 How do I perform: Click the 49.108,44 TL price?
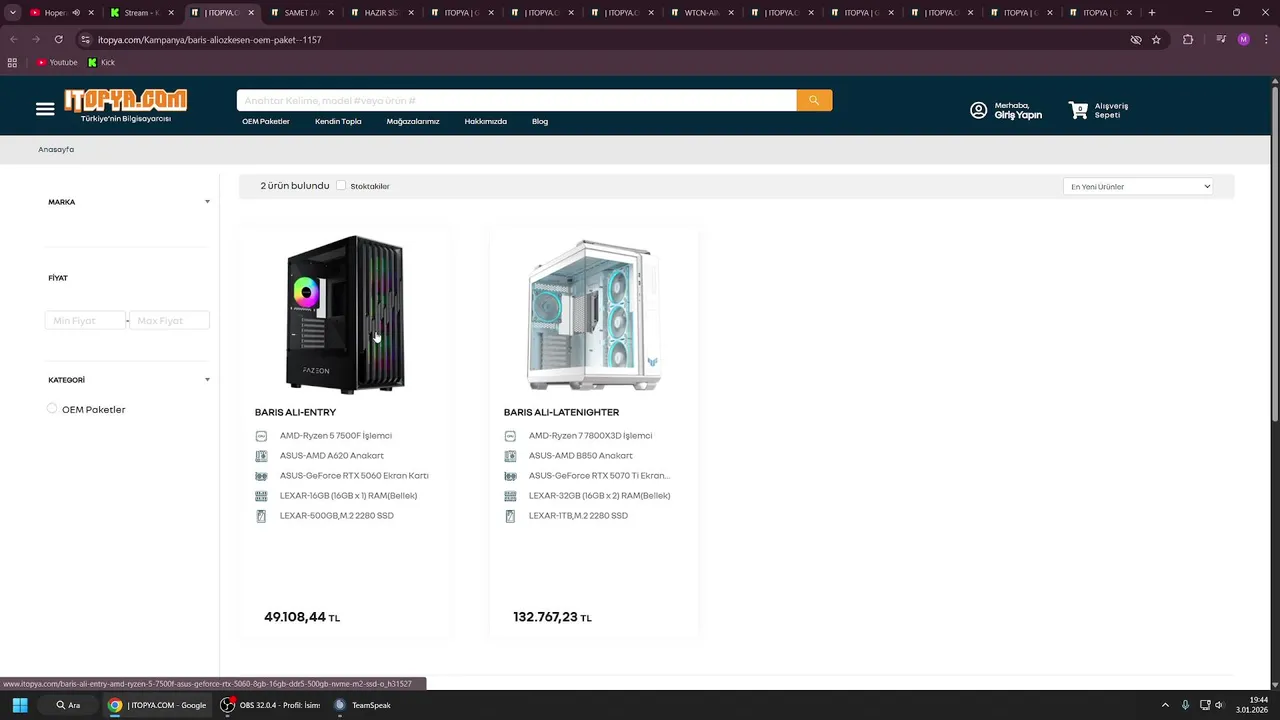click(x=302, y=617)
